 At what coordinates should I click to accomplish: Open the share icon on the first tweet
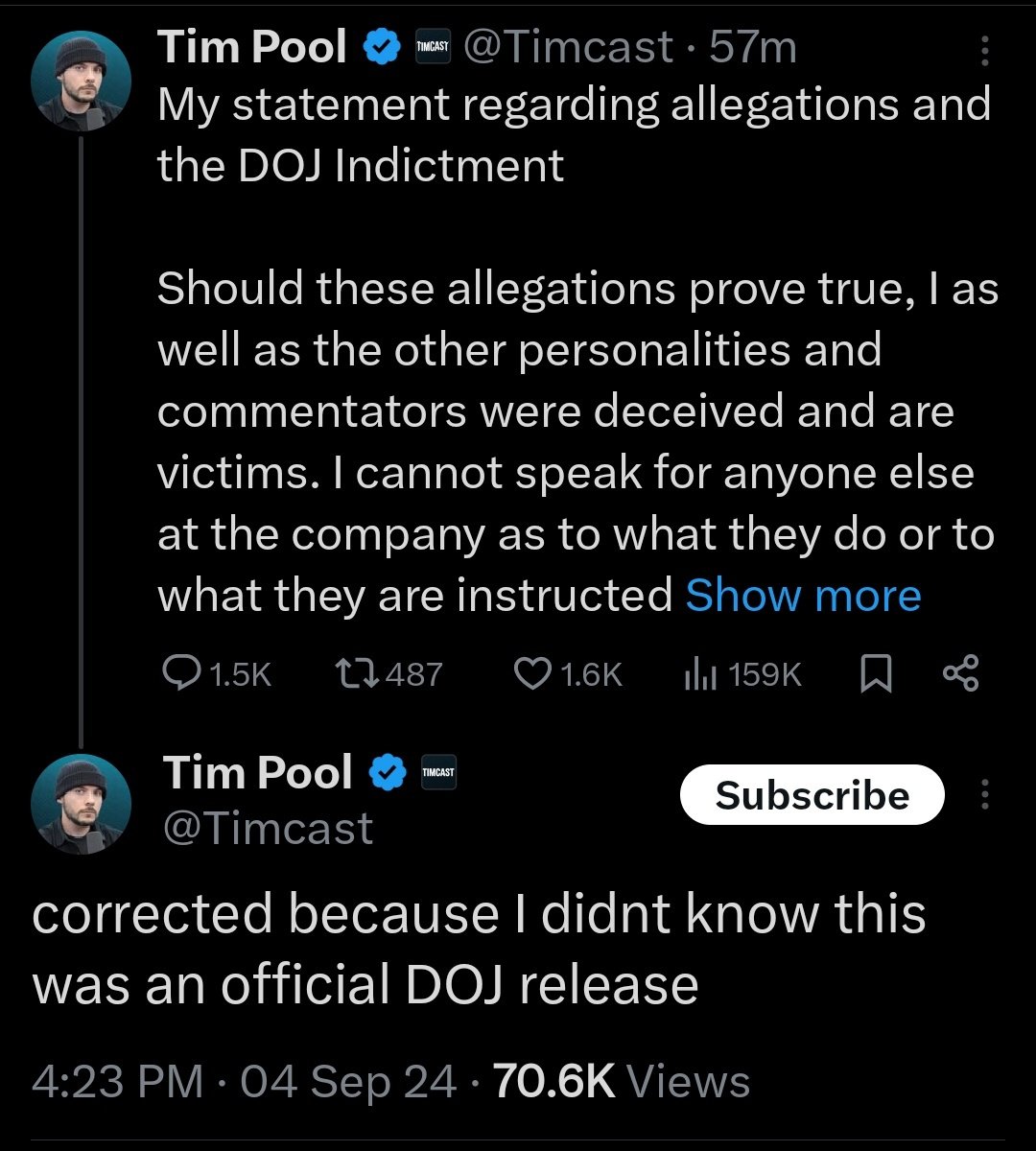pyautogui.click(x=960, y=672)
